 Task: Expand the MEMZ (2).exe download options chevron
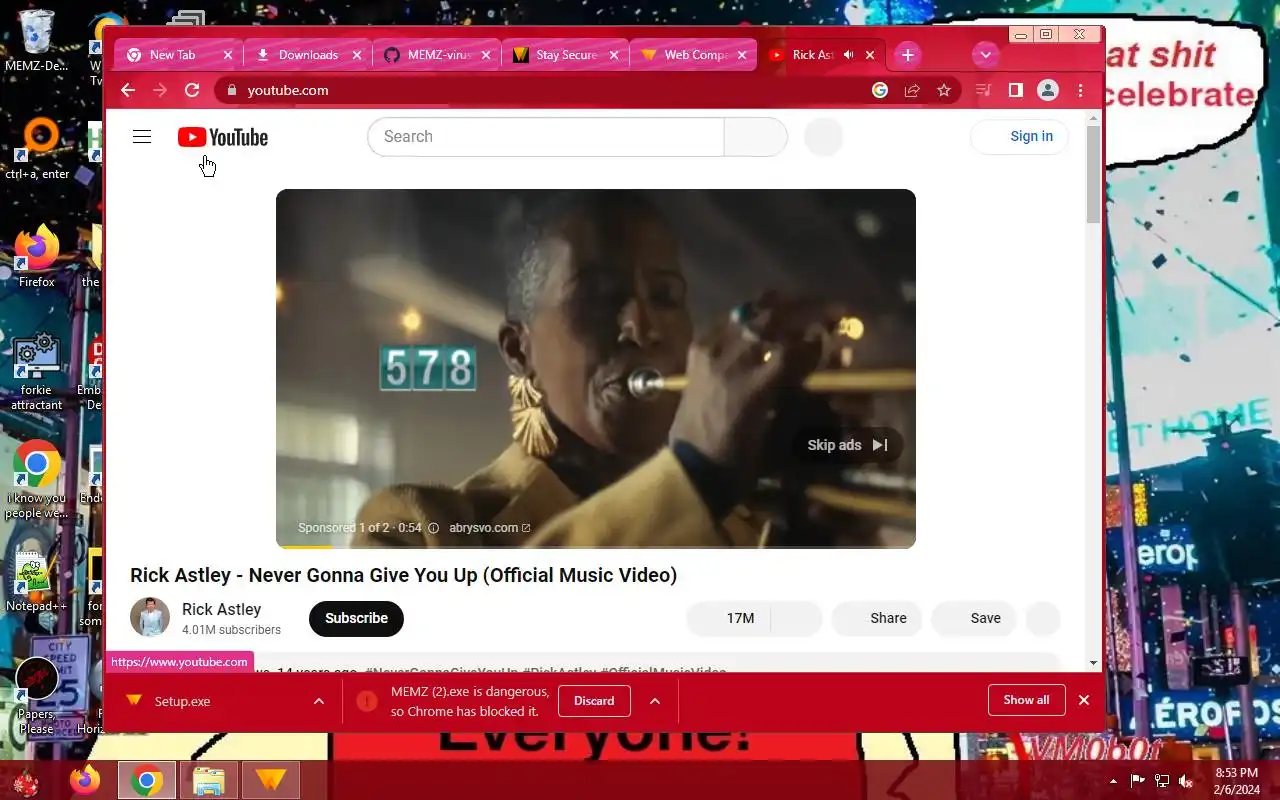pos(655,701)
